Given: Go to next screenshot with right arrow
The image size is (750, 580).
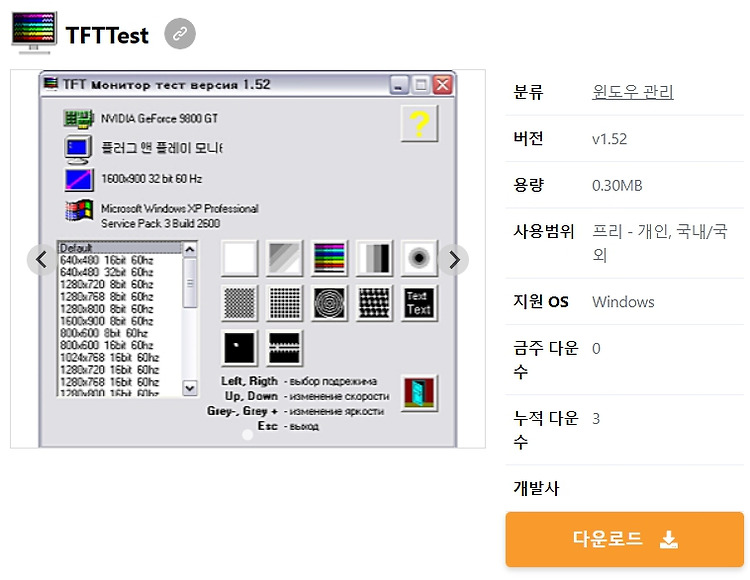Looking at the screenshot, I should pyautogui.click(x=454, y=260).
